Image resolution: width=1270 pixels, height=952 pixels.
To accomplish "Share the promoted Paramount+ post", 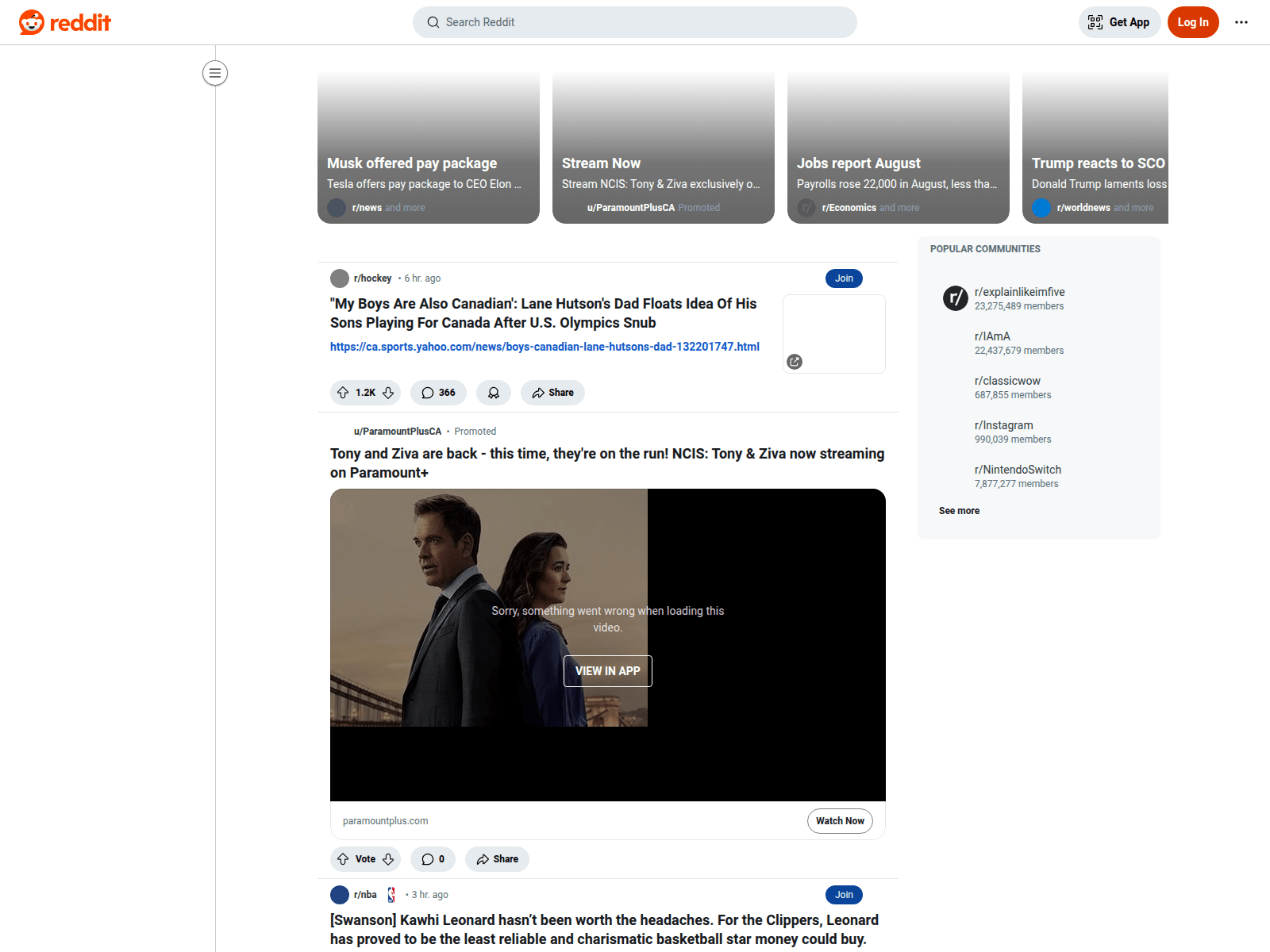I will coord(497,859).
